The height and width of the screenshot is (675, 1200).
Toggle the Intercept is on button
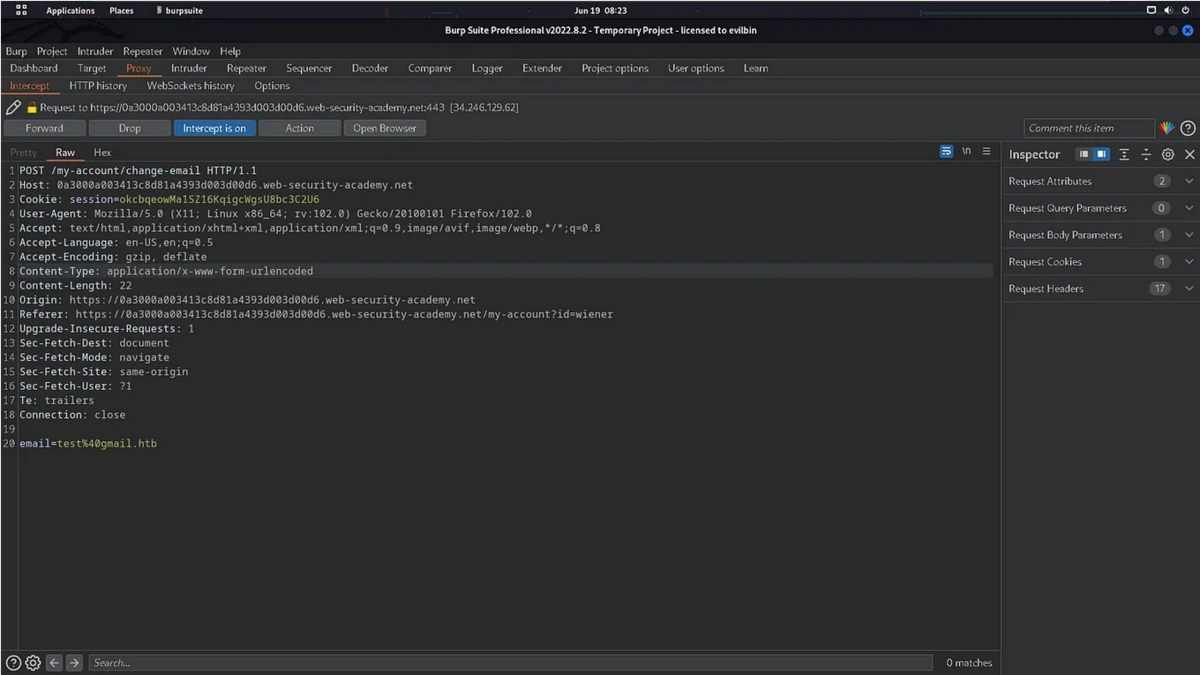[214, 128]
